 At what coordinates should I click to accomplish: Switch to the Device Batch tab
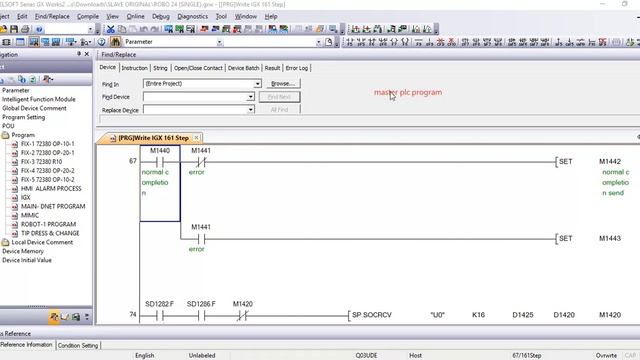[243, 68]
